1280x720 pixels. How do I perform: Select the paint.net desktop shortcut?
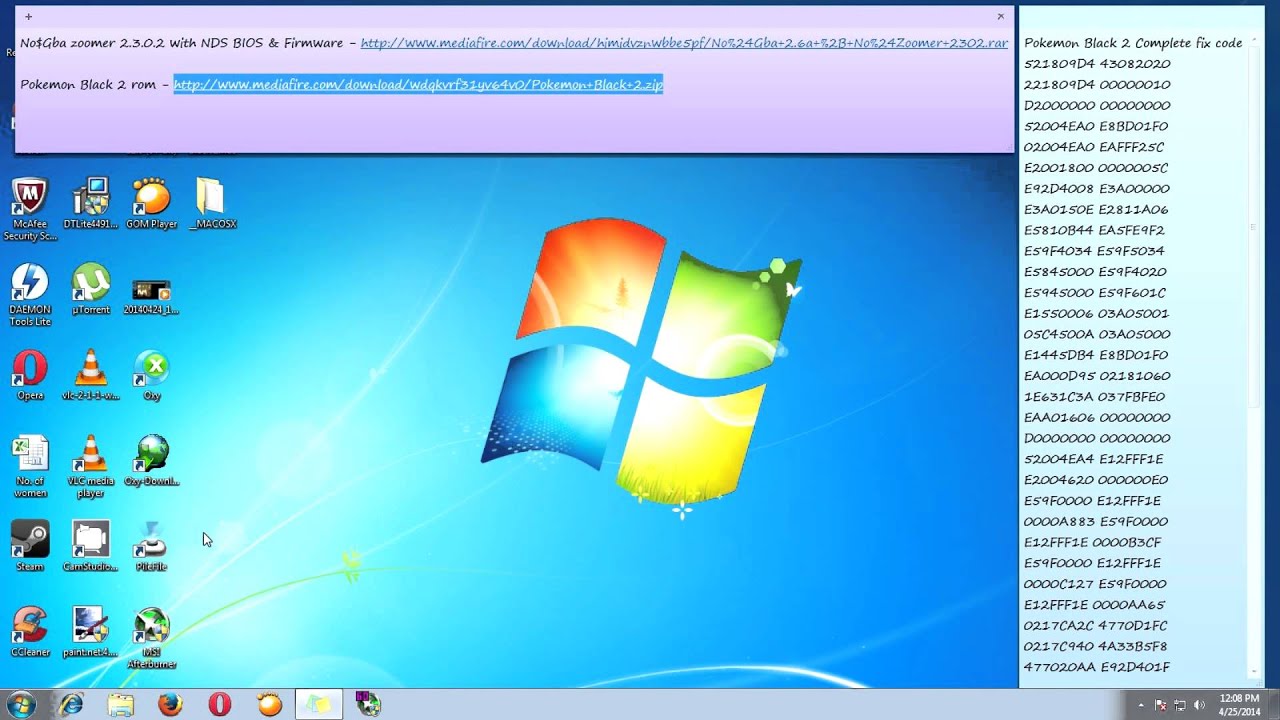pyautogui.click(x=91, y=632)
